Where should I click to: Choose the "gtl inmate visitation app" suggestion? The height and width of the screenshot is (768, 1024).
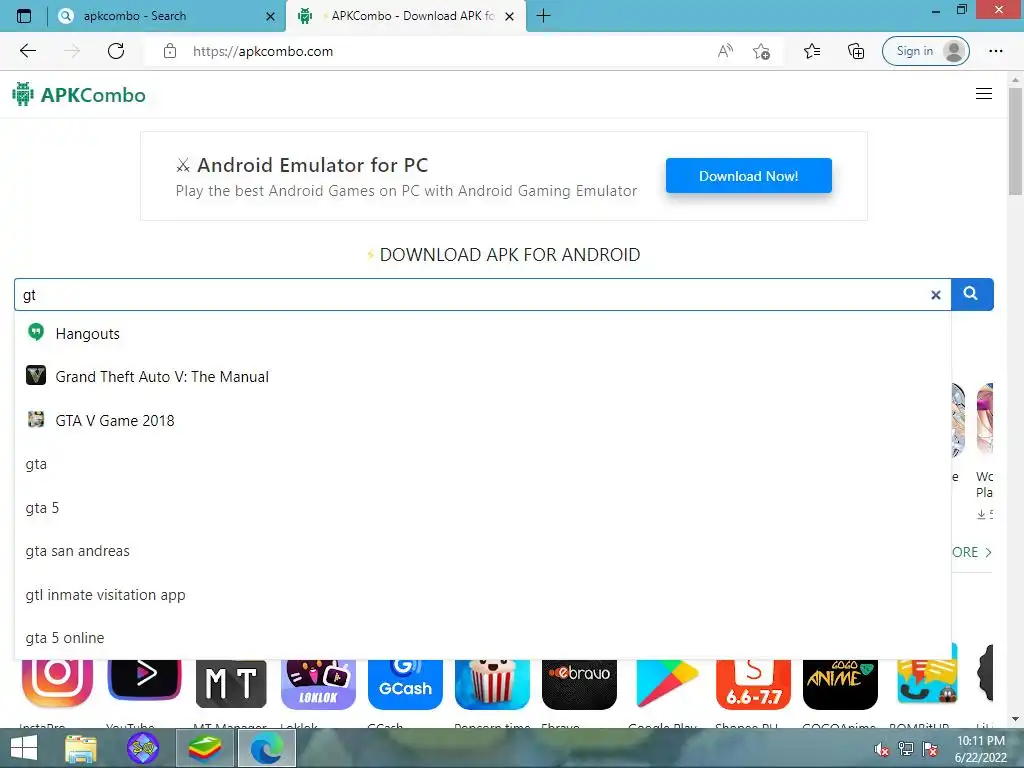pos(483,595)
